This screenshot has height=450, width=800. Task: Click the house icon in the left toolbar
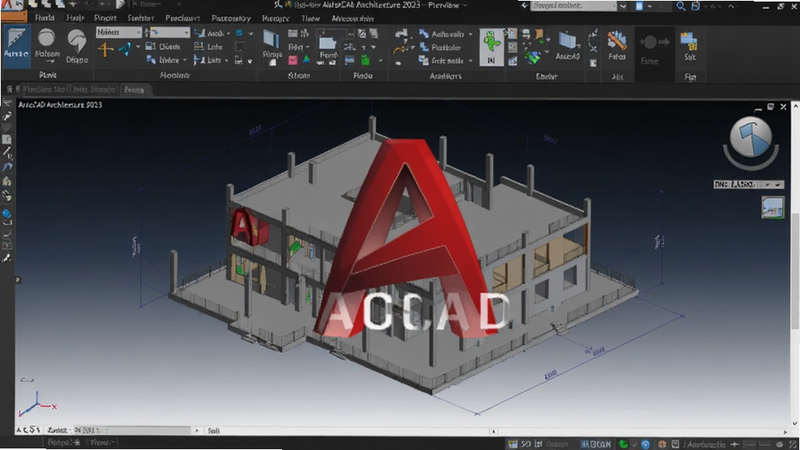7,181
